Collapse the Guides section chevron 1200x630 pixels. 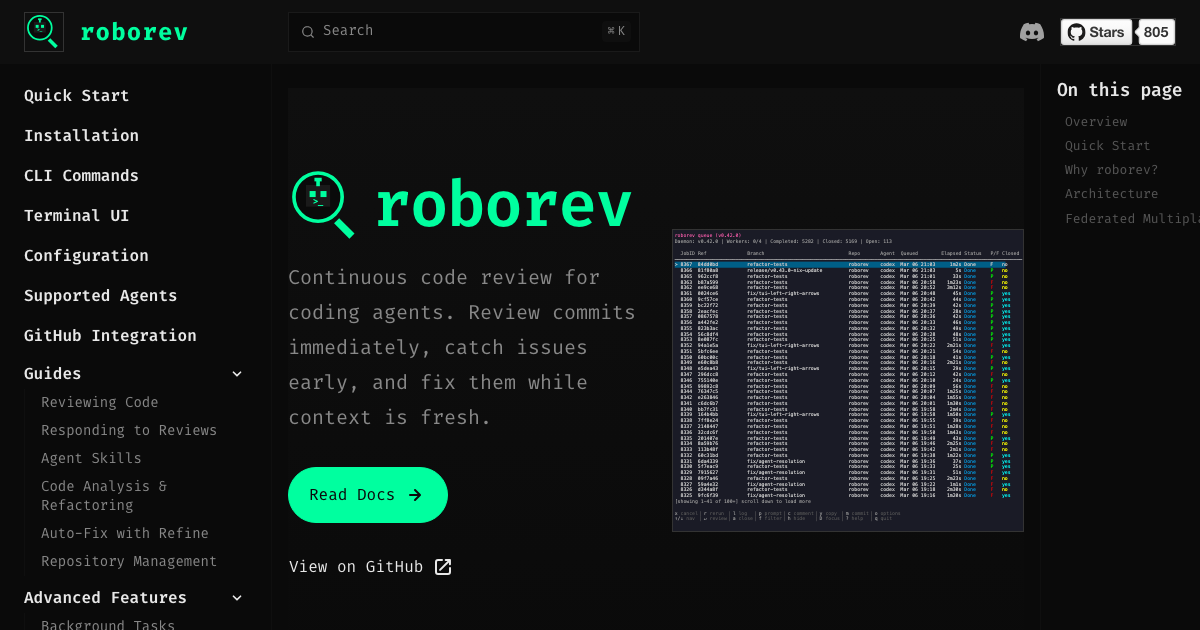tap(237, 374)
